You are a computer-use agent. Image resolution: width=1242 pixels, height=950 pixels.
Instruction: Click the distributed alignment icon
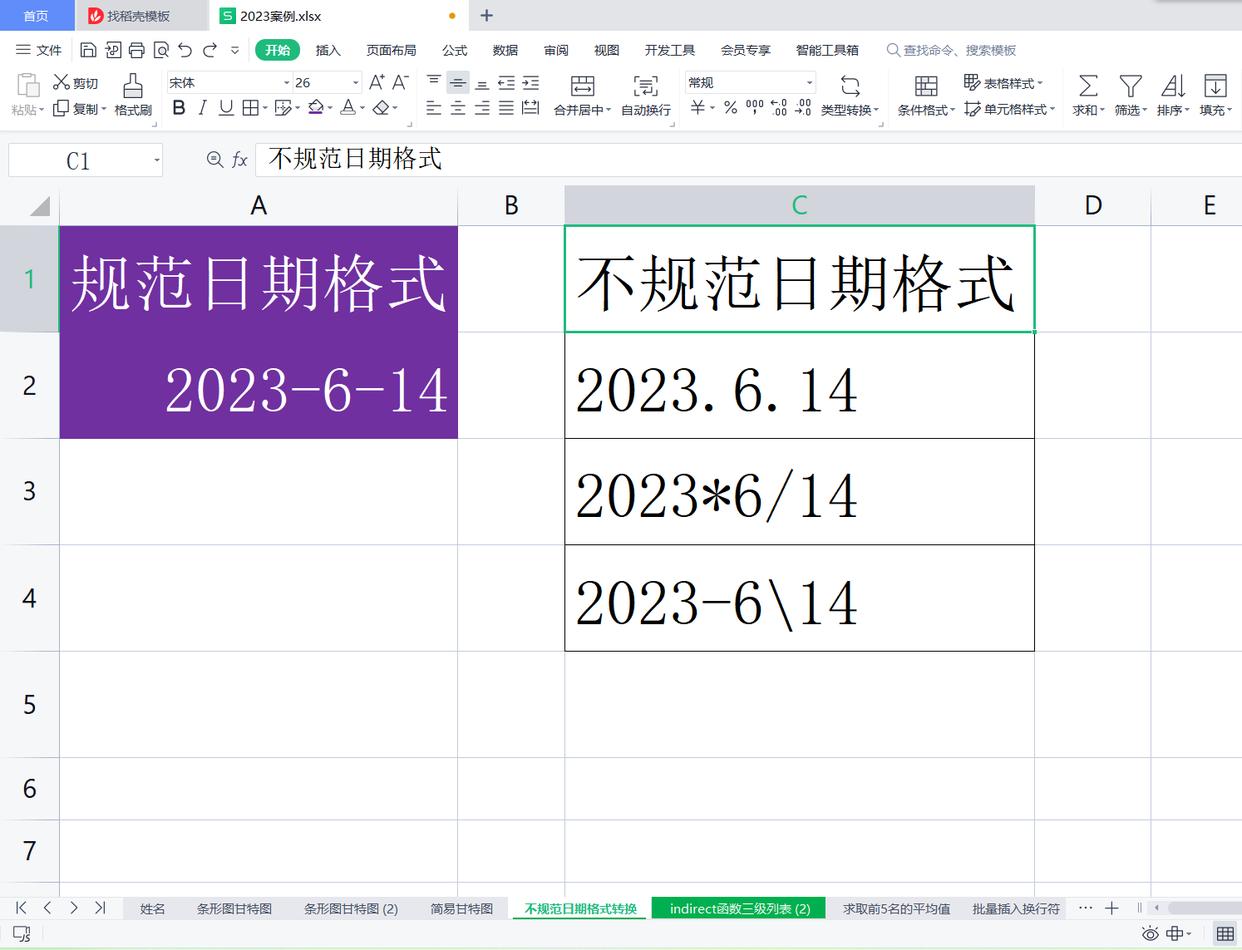pyautogui.click(x=530, y=108)
